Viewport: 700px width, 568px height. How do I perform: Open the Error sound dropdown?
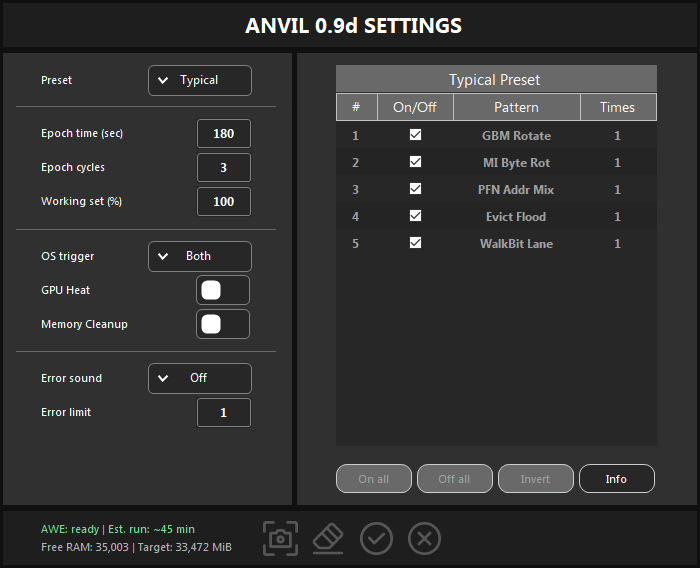200,378
